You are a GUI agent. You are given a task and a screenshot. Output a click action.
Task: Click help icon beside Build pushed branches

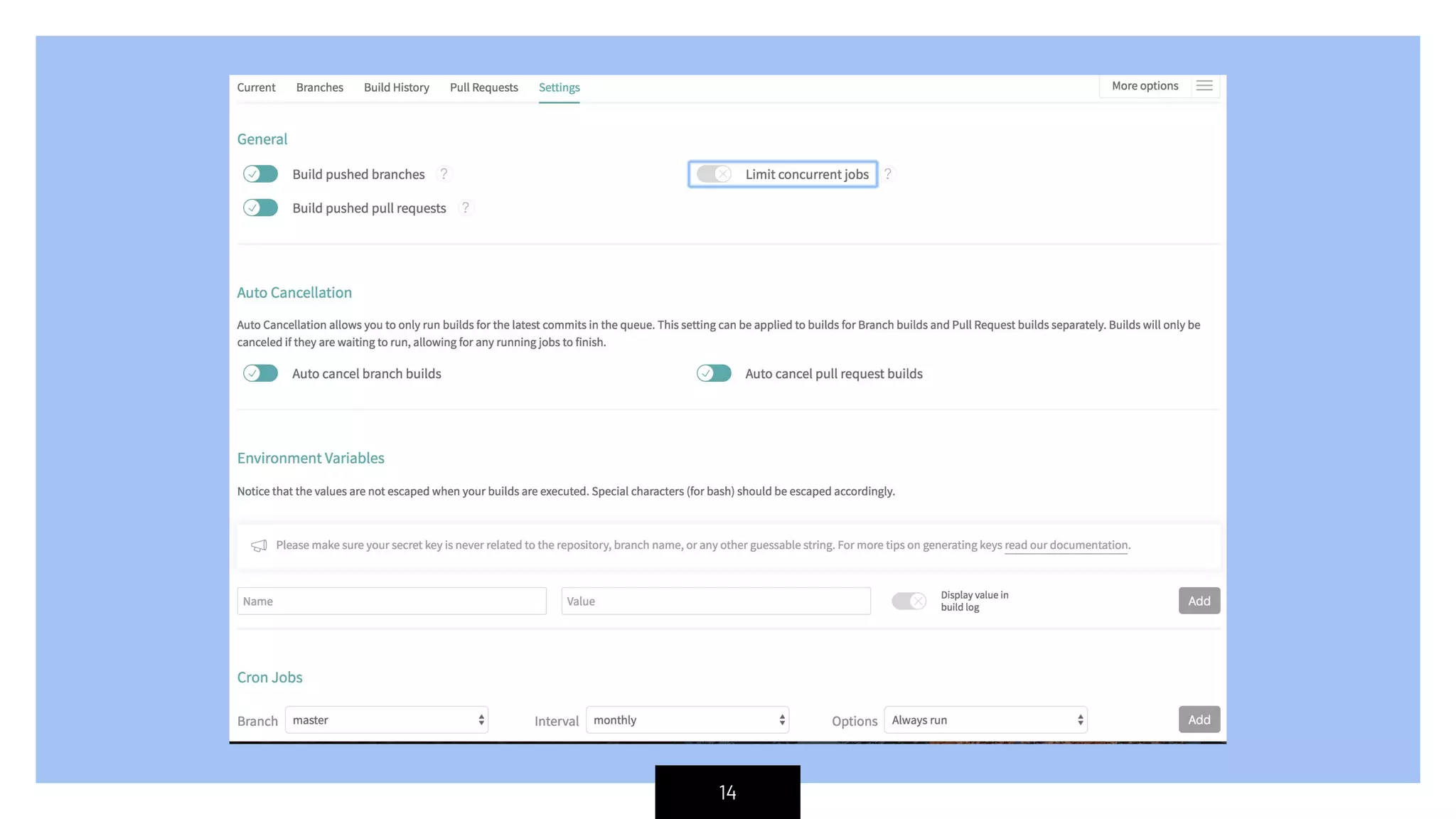coord(444,174)
